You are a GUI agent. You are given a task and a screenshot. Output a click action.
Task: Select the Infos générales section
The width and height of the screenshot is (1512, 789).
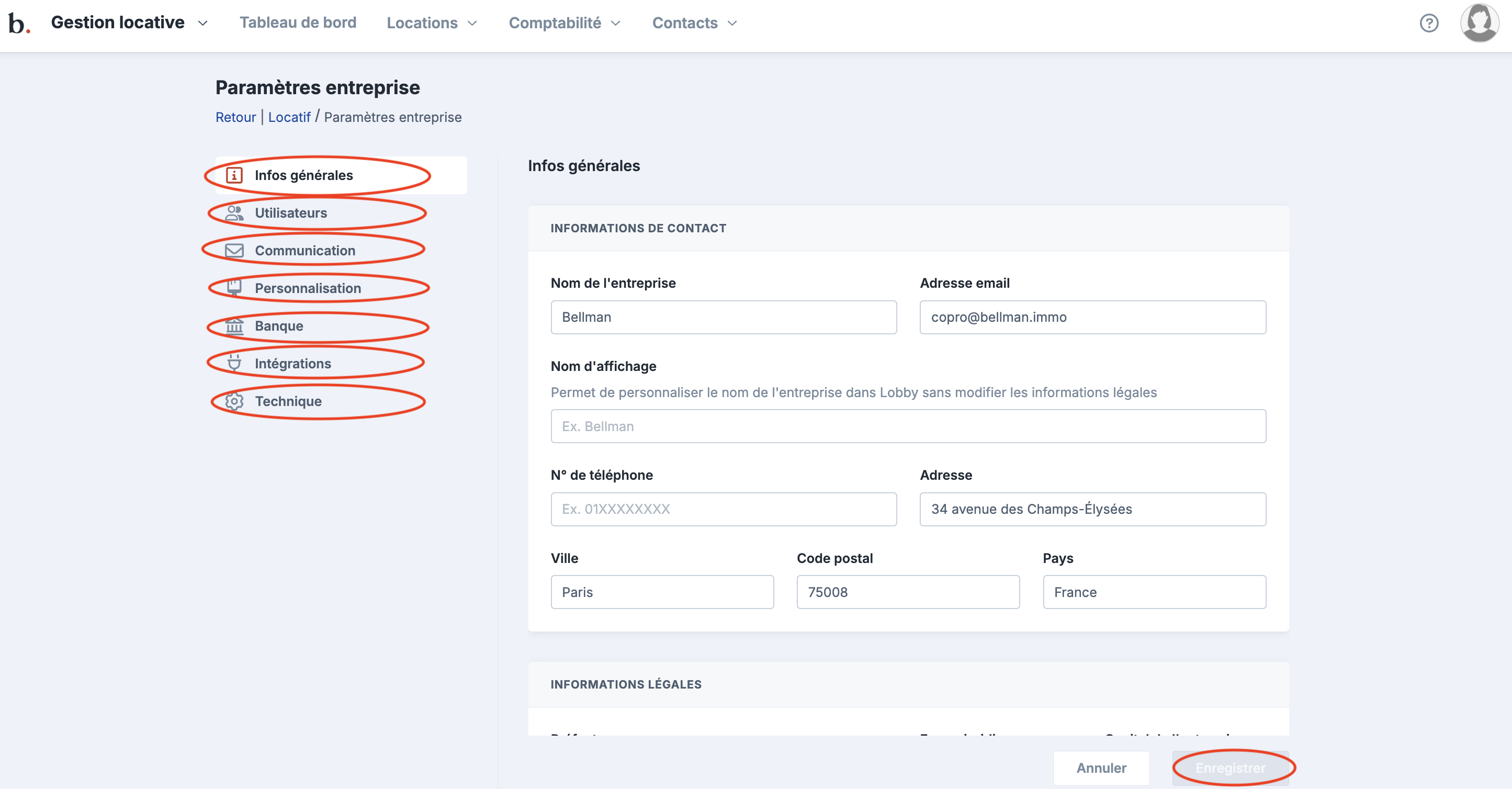click(303, 175)
